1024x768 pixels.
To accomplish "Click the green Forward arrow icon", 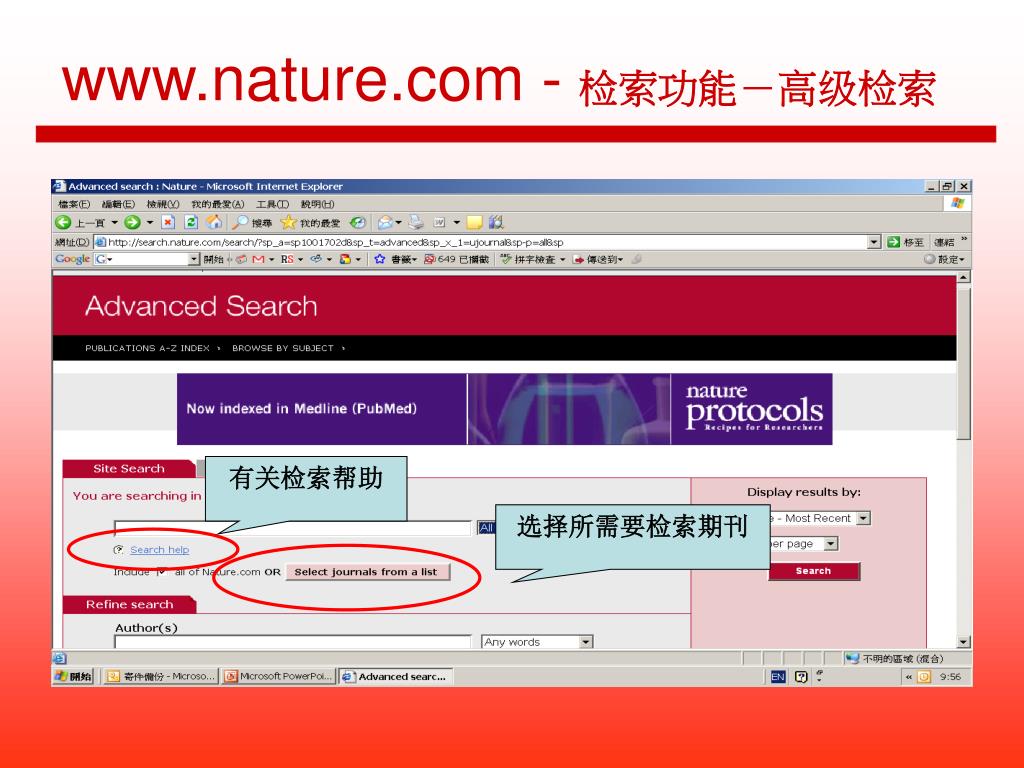I will coord(133,223).
